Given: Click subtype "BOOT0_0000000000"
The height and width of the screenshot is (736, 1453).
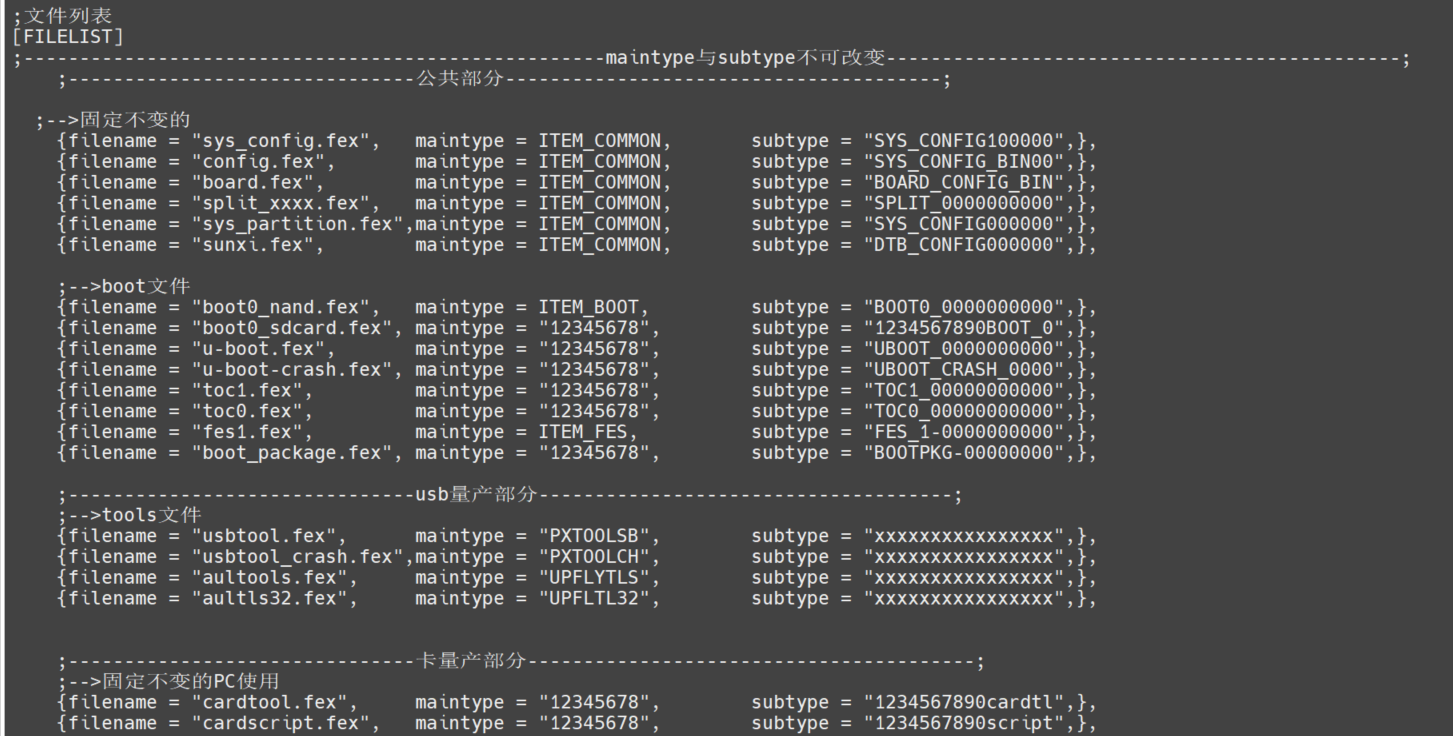Looking at the screenshot, I should [964, 308].
